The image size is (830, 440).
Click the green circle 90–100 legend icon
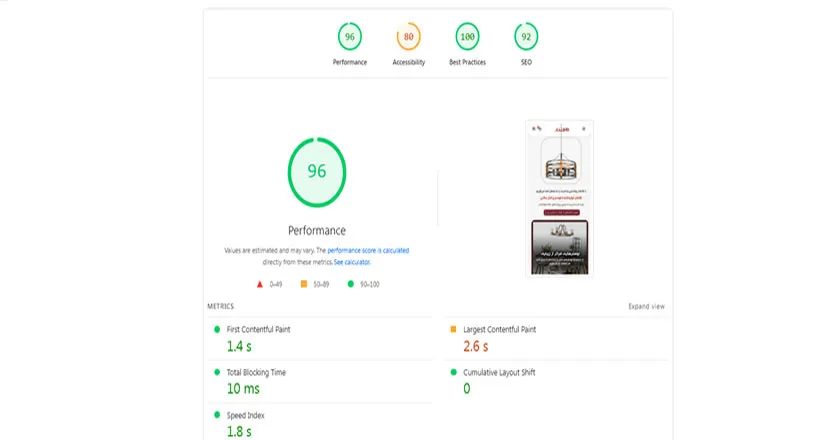[x=350, y=284]
